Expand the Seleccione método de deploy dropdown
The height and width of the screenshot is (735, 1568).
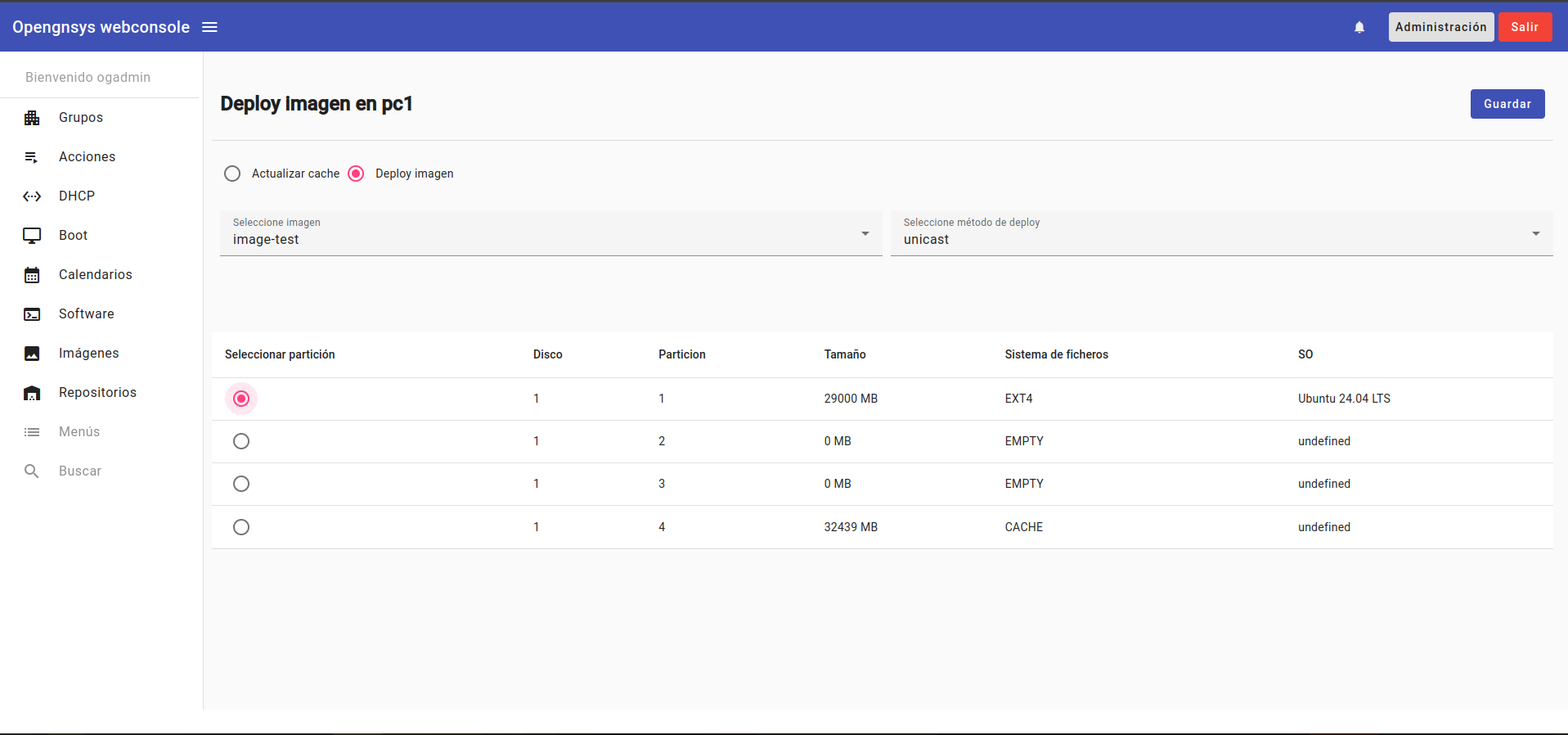tap(1221, 234)
